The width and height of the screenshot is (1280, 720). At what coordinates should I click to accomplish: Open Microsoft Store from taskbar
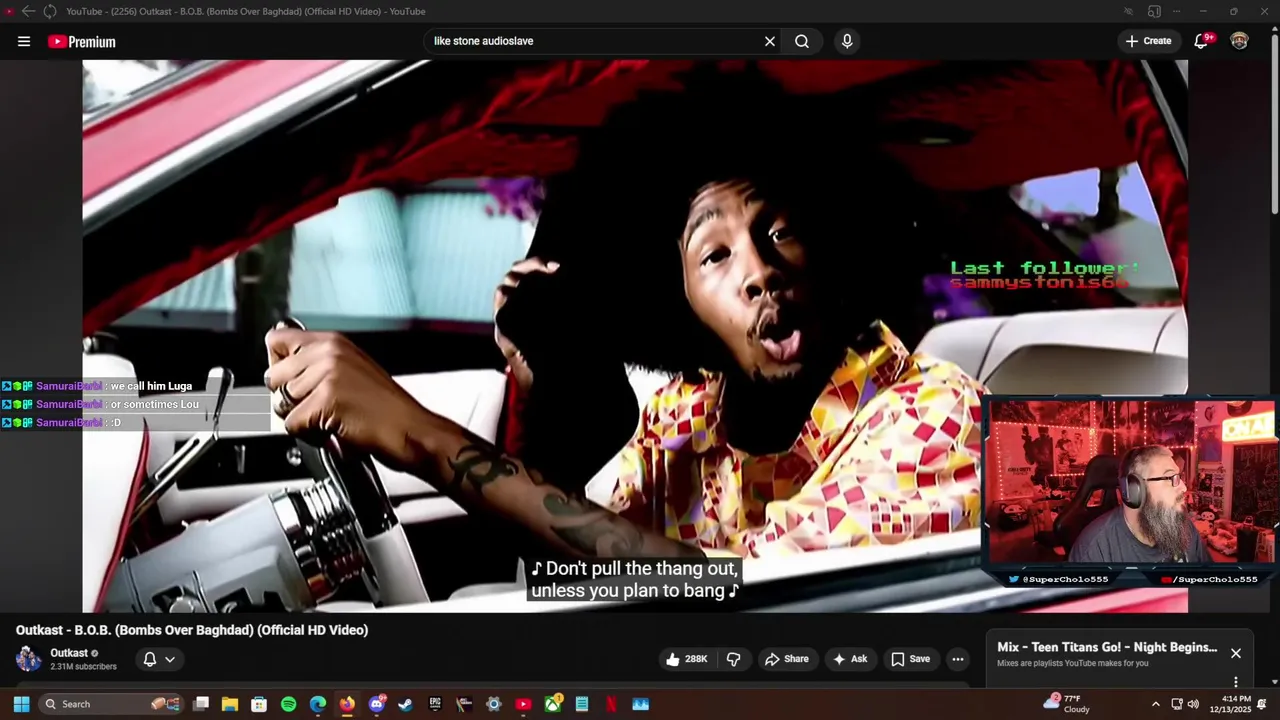[x=259, y=704]
